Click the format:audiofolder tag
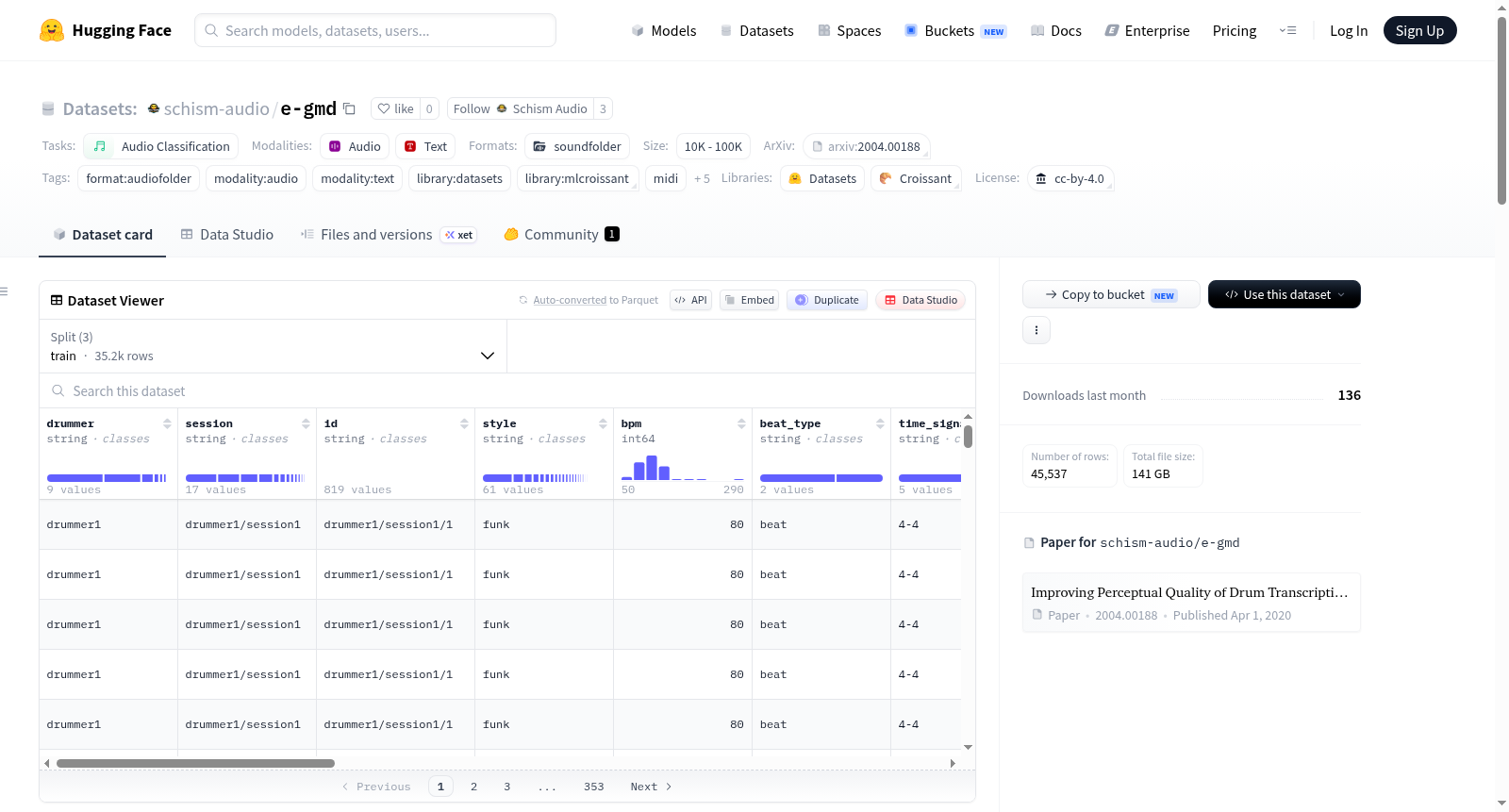 (x=139, y=178)
